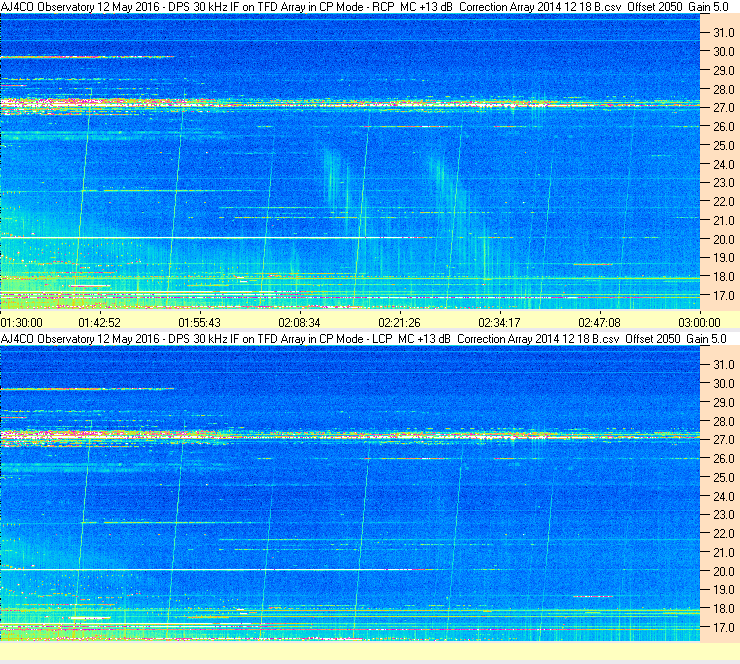Viewport: 740px width, 664px height.
Task: Pick the 20.0 label on RCP chart
Action: tap(724, 239)
